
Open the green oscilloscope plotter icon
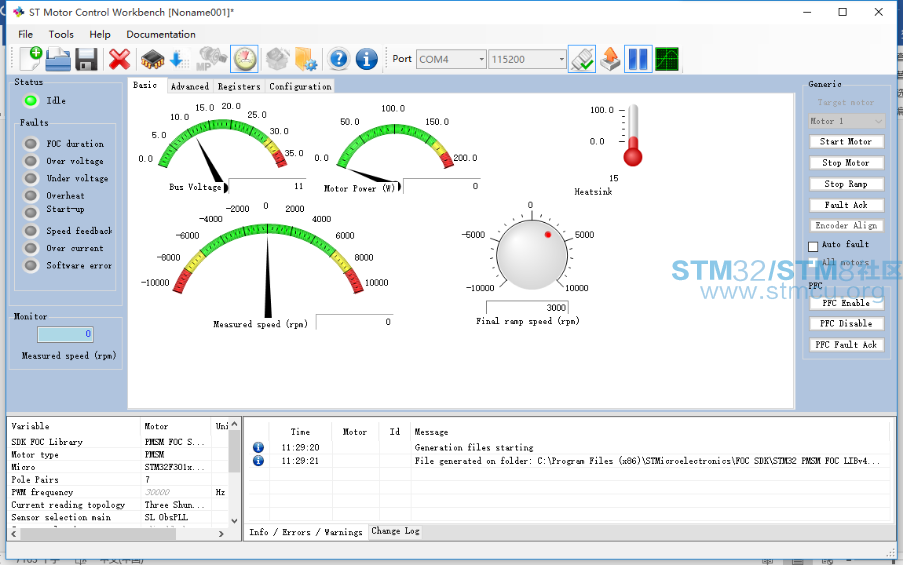(x=667, y=59)
